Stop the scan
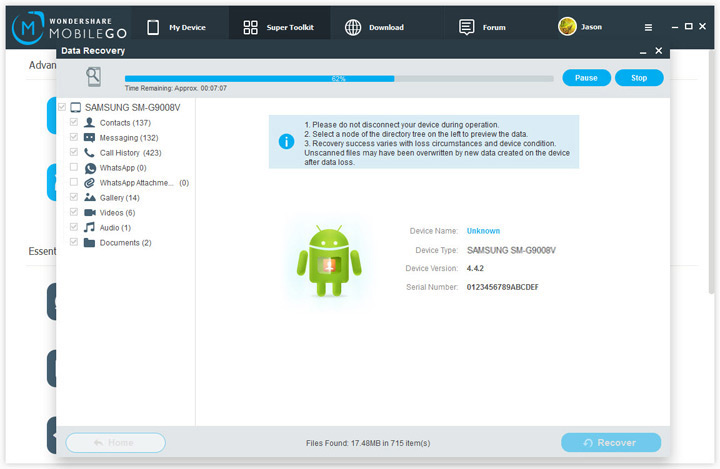Viewport: 720px width, 469px height. [x=639, y=78]
